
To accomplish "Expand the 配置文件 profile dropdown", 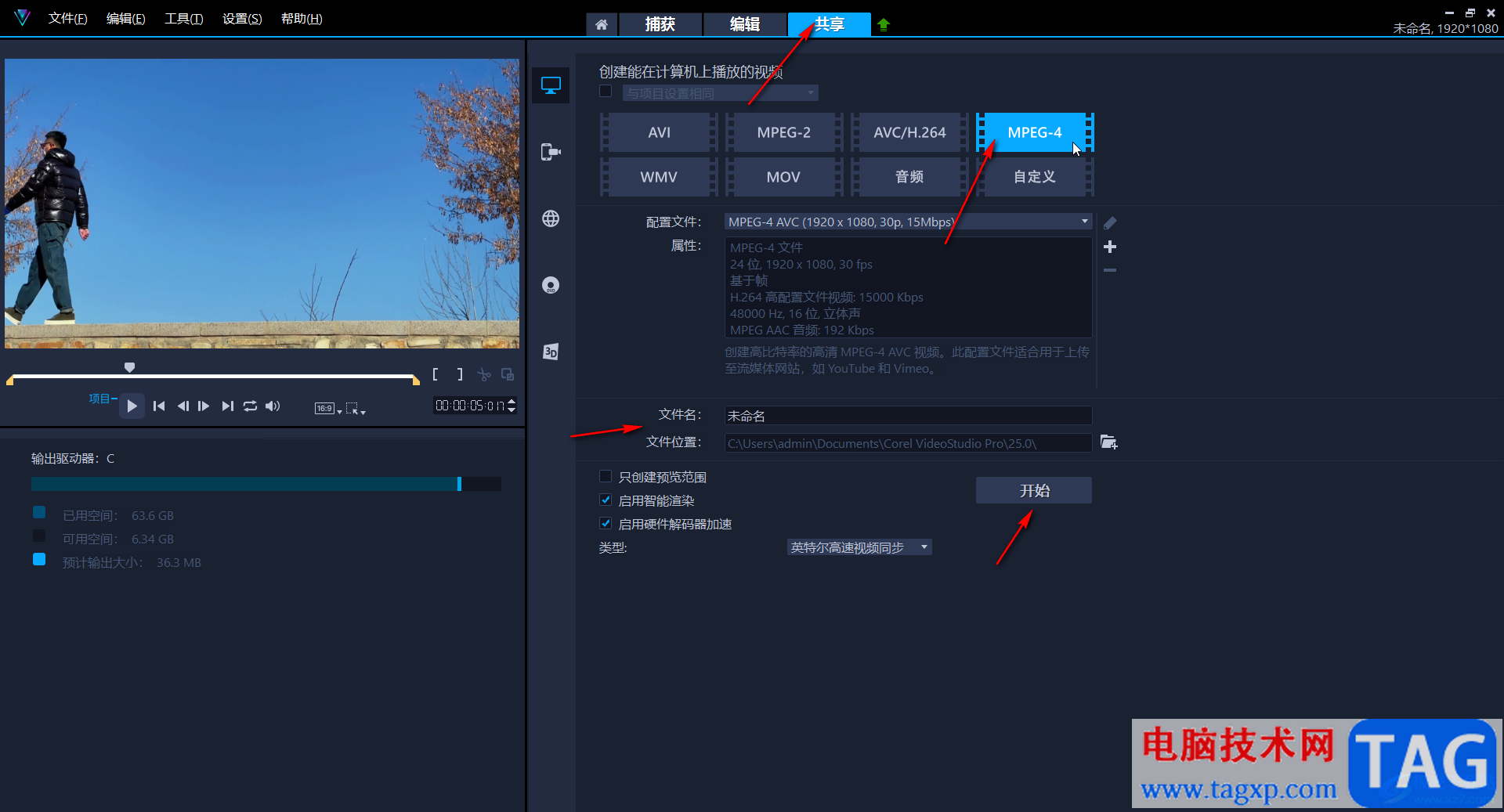I will pyautogui.click(x=908, y=222).
